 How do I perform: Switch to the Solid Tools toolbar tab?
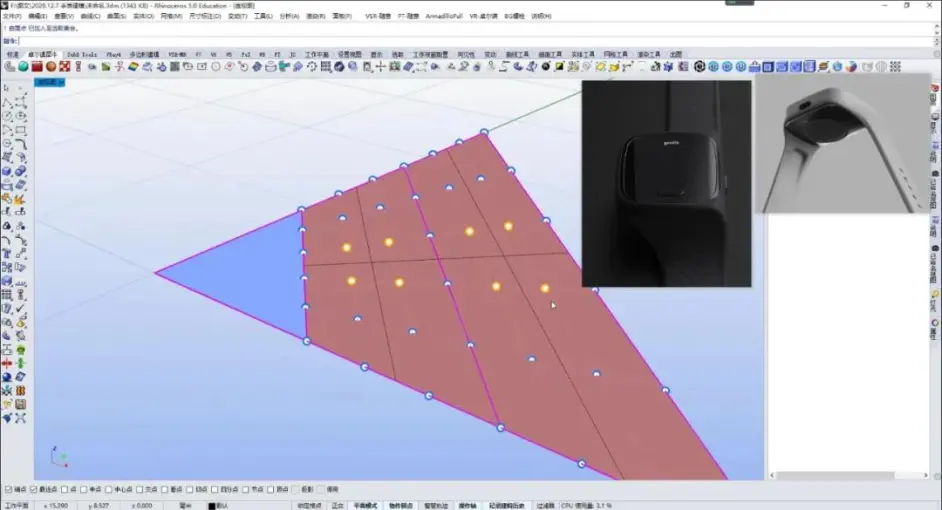[82, 55]
